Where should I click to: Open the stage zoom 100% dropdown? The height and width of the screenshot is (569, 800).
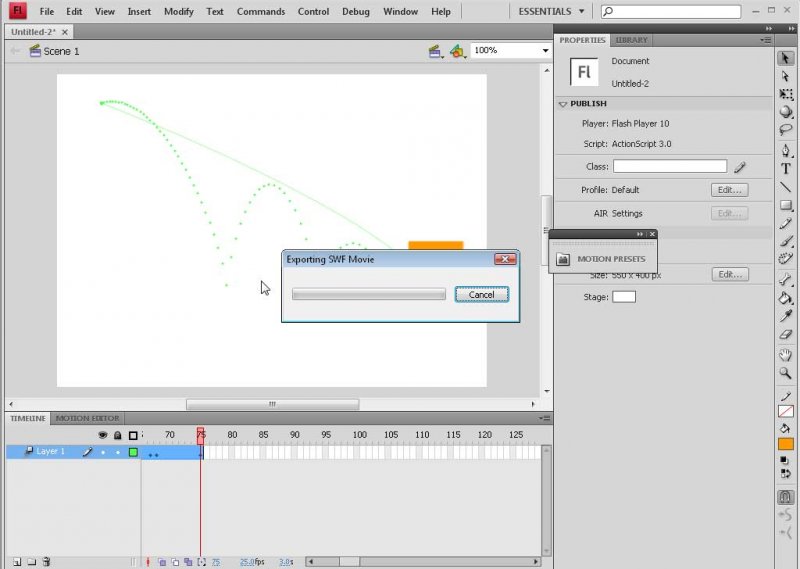pyautogui.click(x=545, y=50)
